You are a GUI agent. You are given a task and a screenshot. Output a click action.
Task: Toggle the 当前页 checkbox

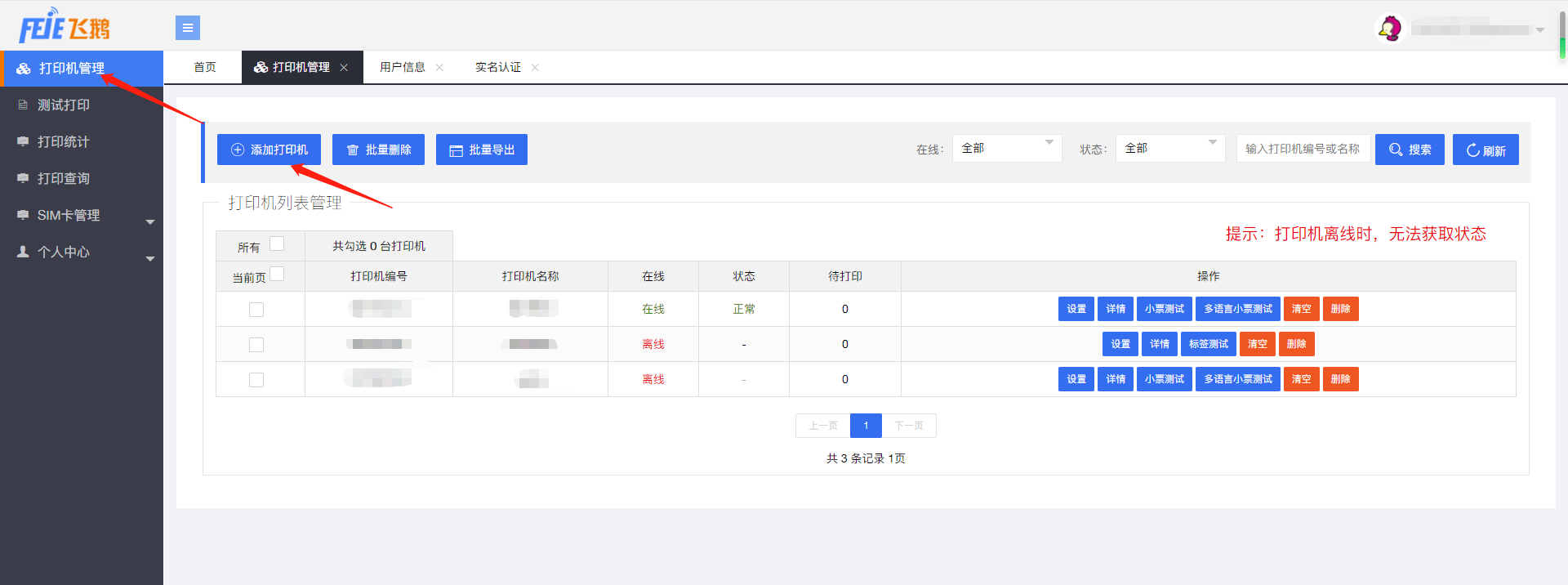(277, 275)
